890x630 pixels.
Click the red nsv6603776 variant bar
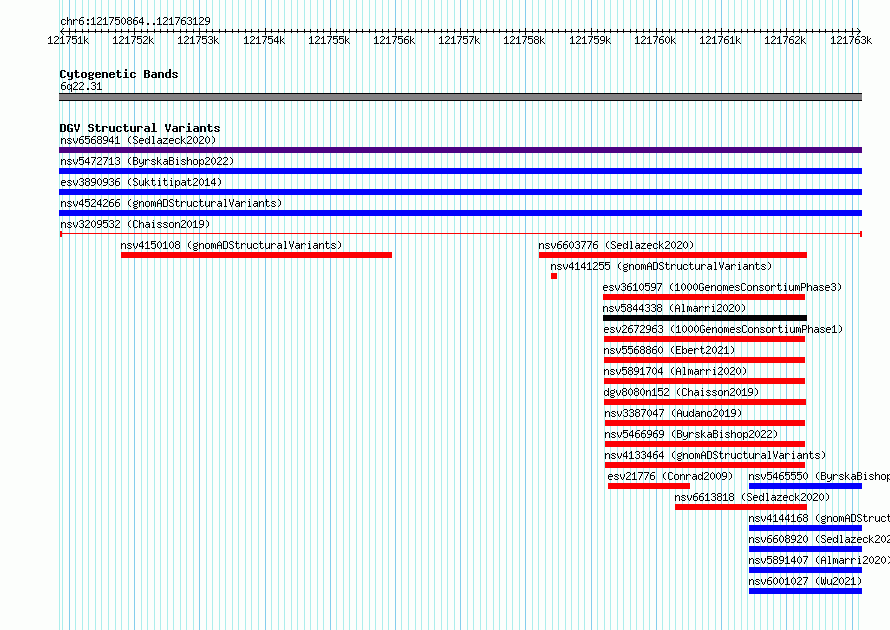coord(673,255)
